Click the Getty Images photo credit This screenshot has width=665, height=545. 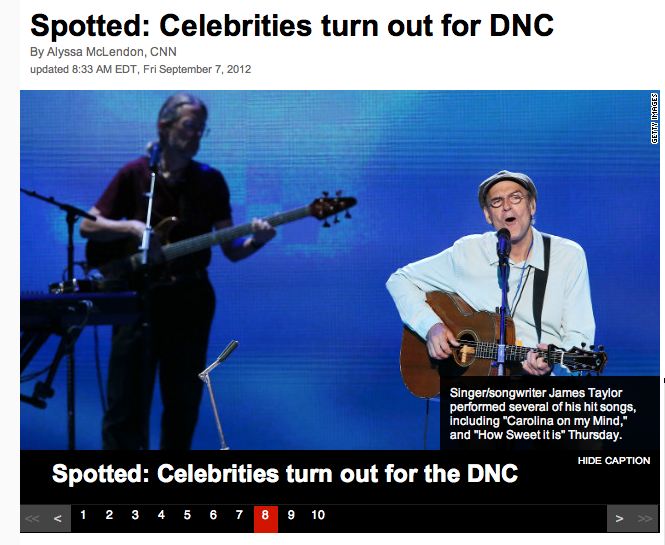(x=655, y=118)
